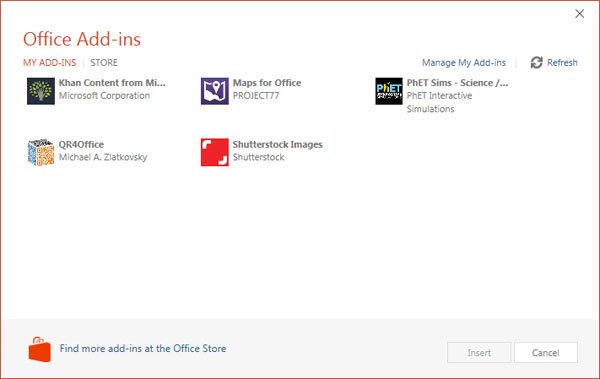Click the Refresh text link
This screenshot has width=600, height=379.
[x=562, y=62]
